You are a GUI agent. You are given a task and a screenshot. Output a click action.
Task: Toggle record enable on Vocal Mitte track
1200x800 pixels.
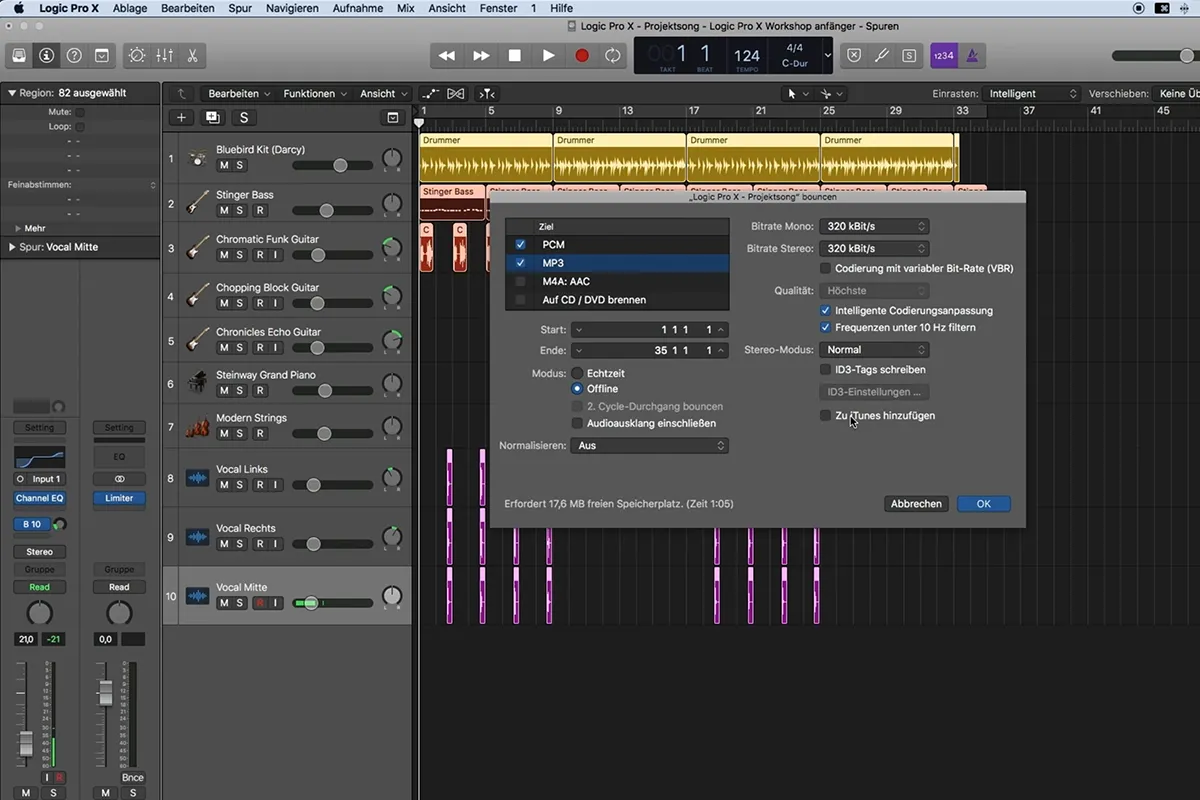pos(260,603)
